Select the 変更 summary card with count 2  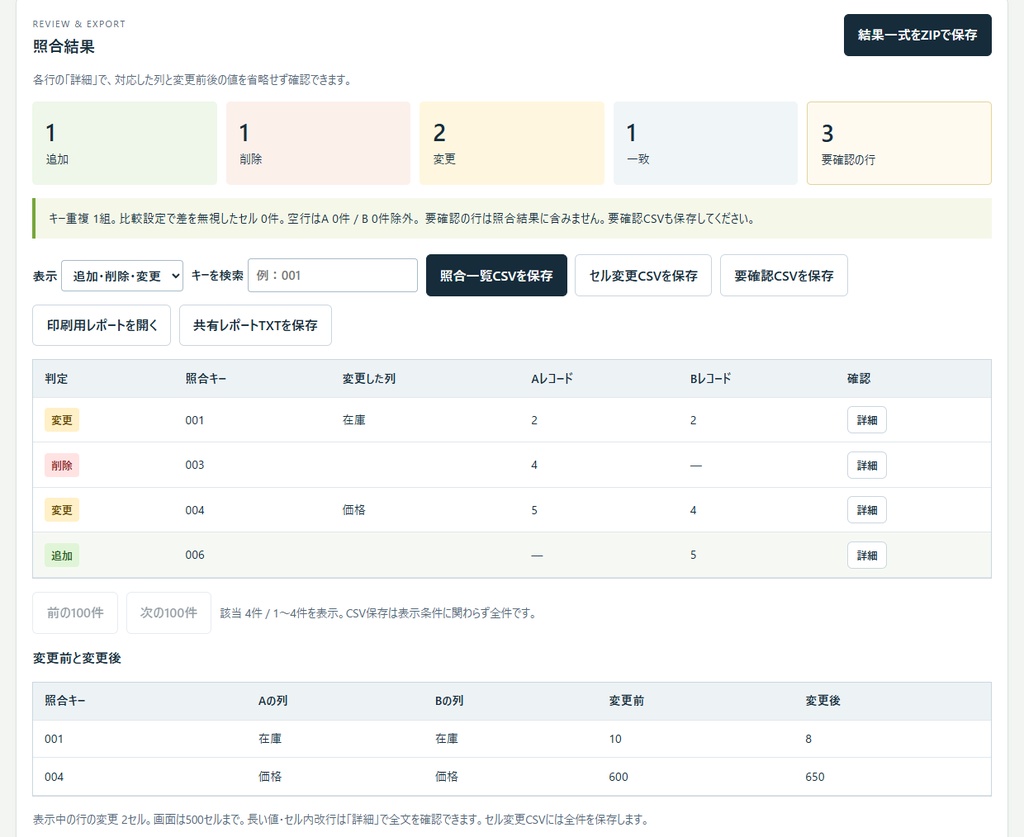pyautogui.click(x=512, y=143)
